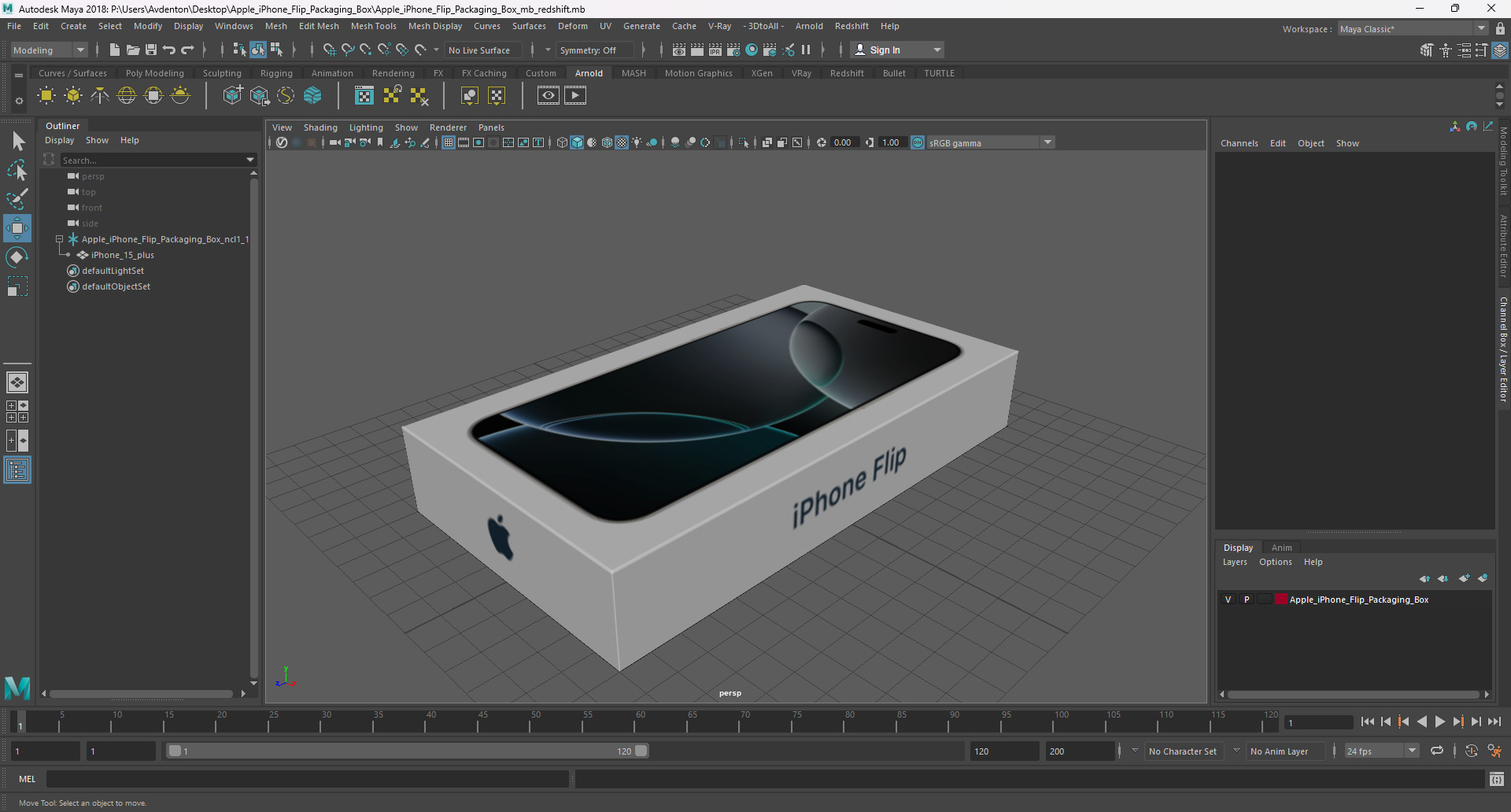
Task: Open the Modeling menu set dropdown
Action: [x=49, y=50]
